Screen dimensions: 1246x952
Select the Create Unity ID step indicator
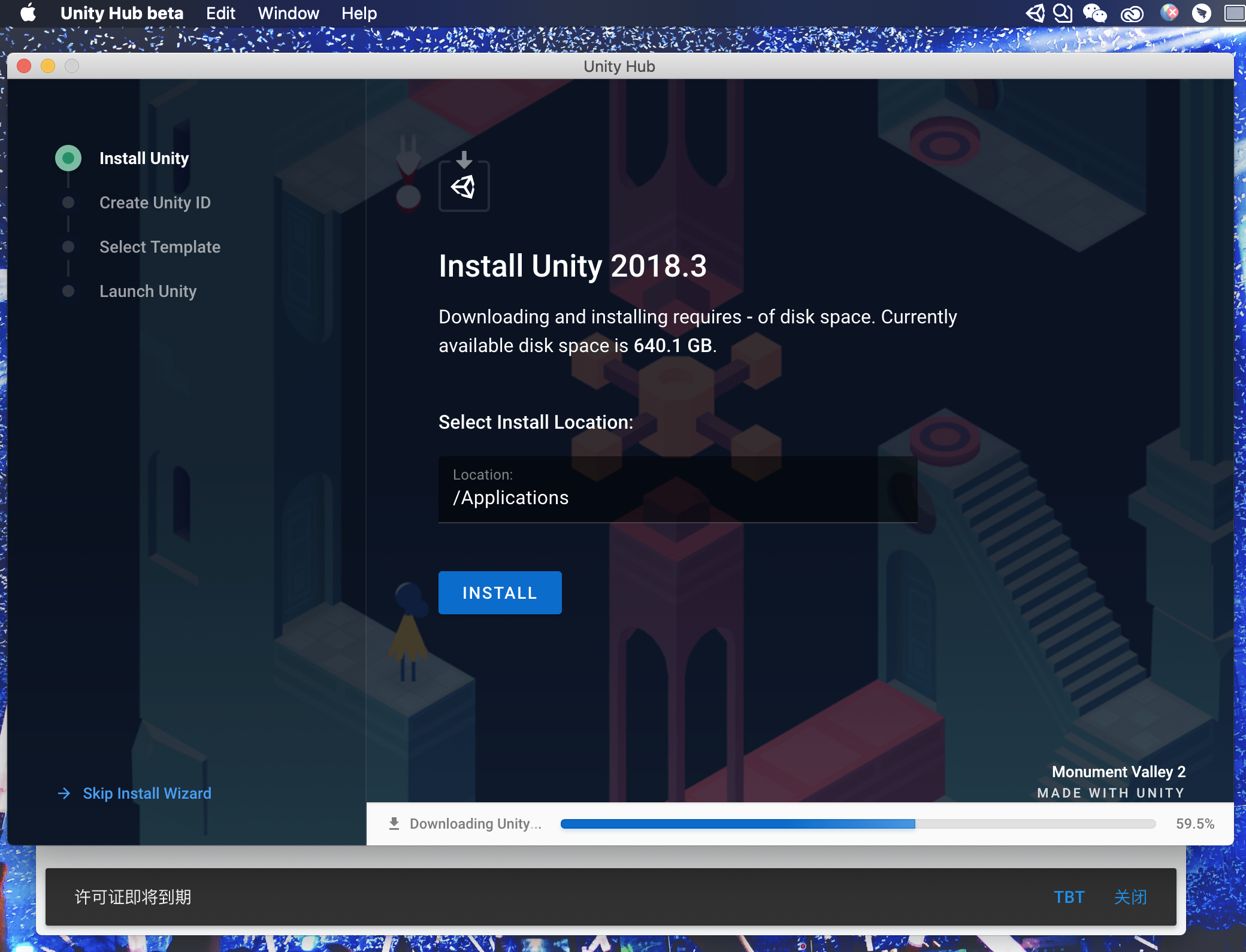(68, 202)
